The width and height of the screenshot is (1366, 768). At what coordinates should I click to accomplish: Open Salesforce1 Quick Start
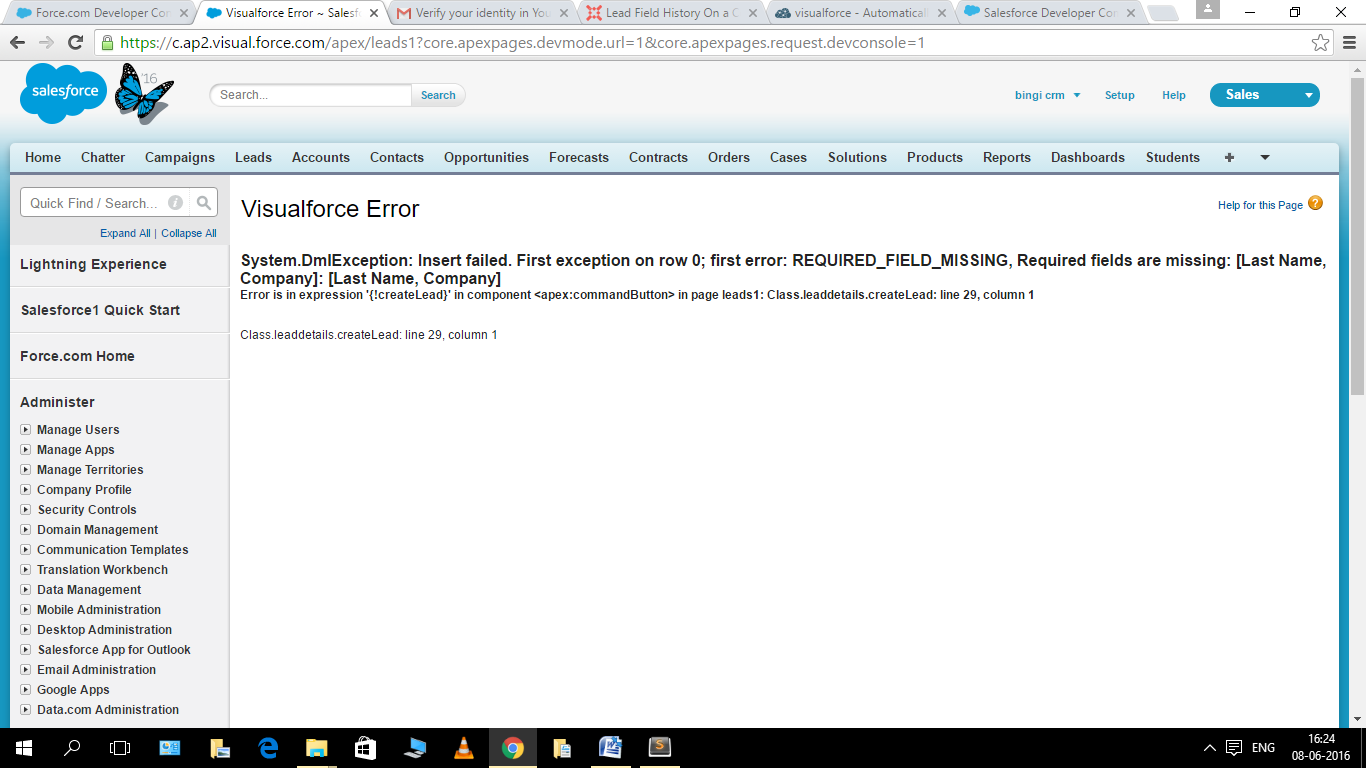click(100, 310)
